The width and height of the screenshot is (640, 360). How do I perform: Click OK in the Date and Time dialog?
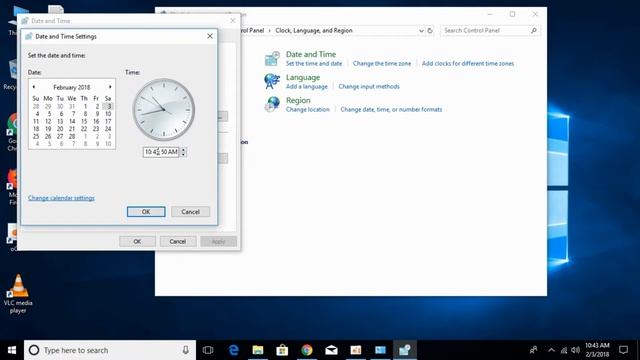coord(137,242)
